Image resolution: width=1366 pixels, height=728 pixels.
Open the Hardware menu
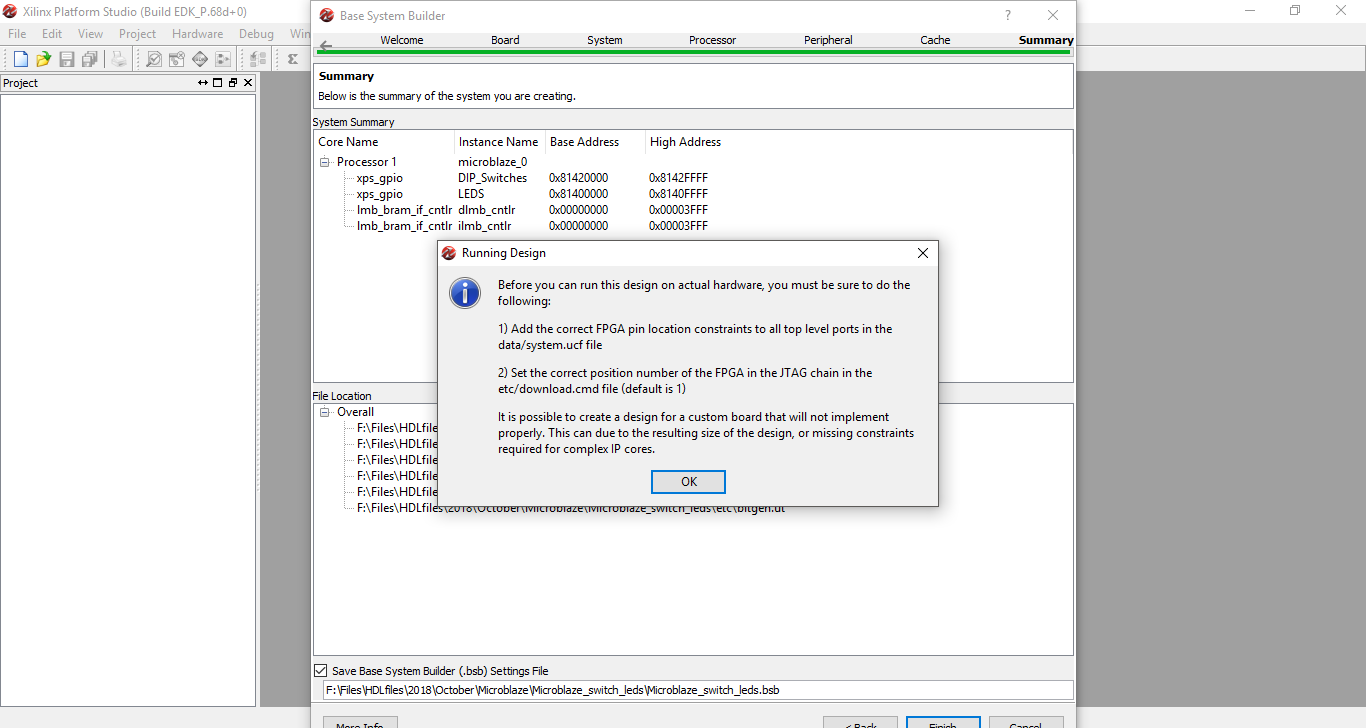(x=197, y=33)
